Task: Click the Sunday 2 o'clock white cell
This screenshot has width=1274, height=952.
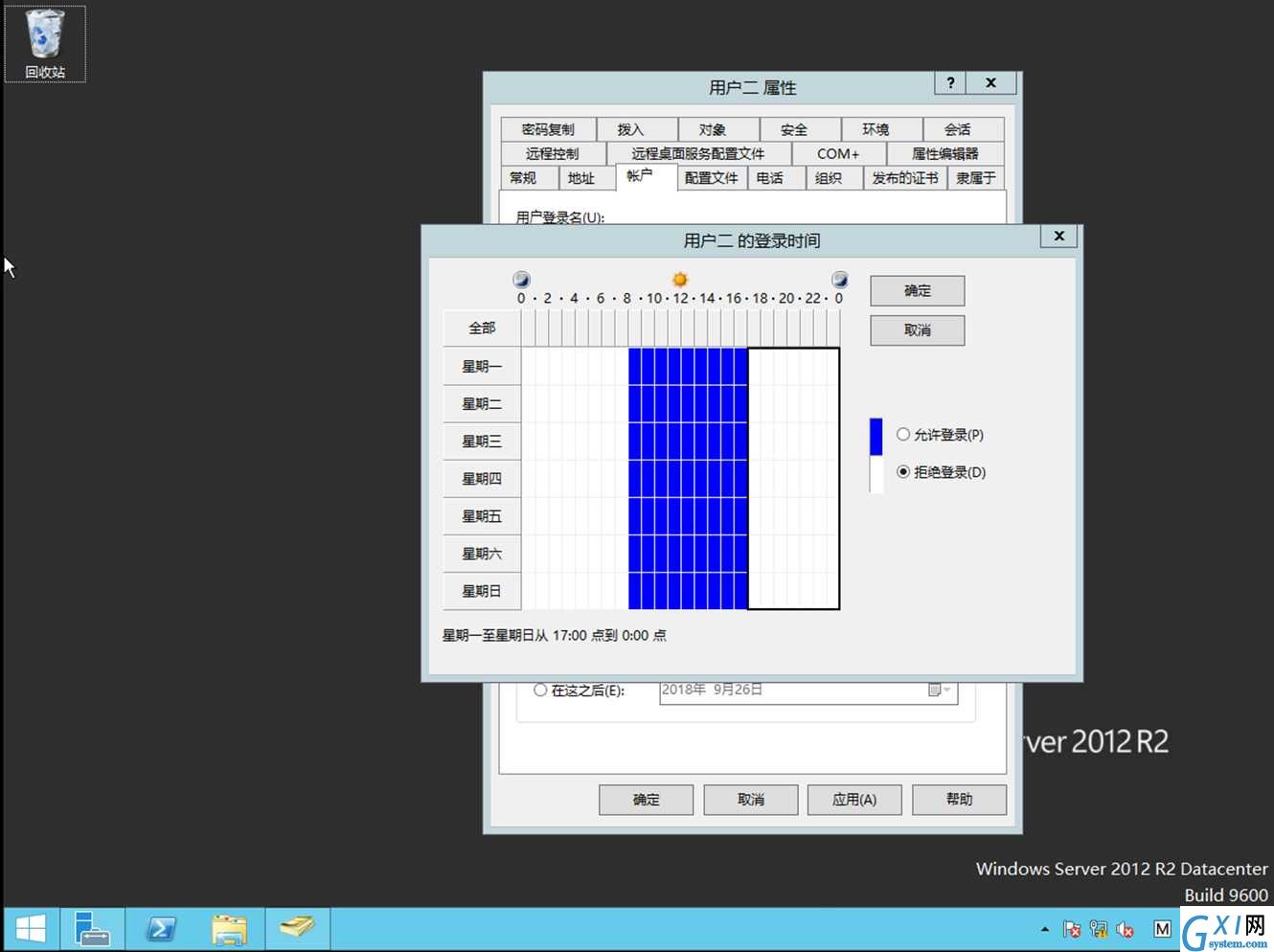Action: [555, 591]
